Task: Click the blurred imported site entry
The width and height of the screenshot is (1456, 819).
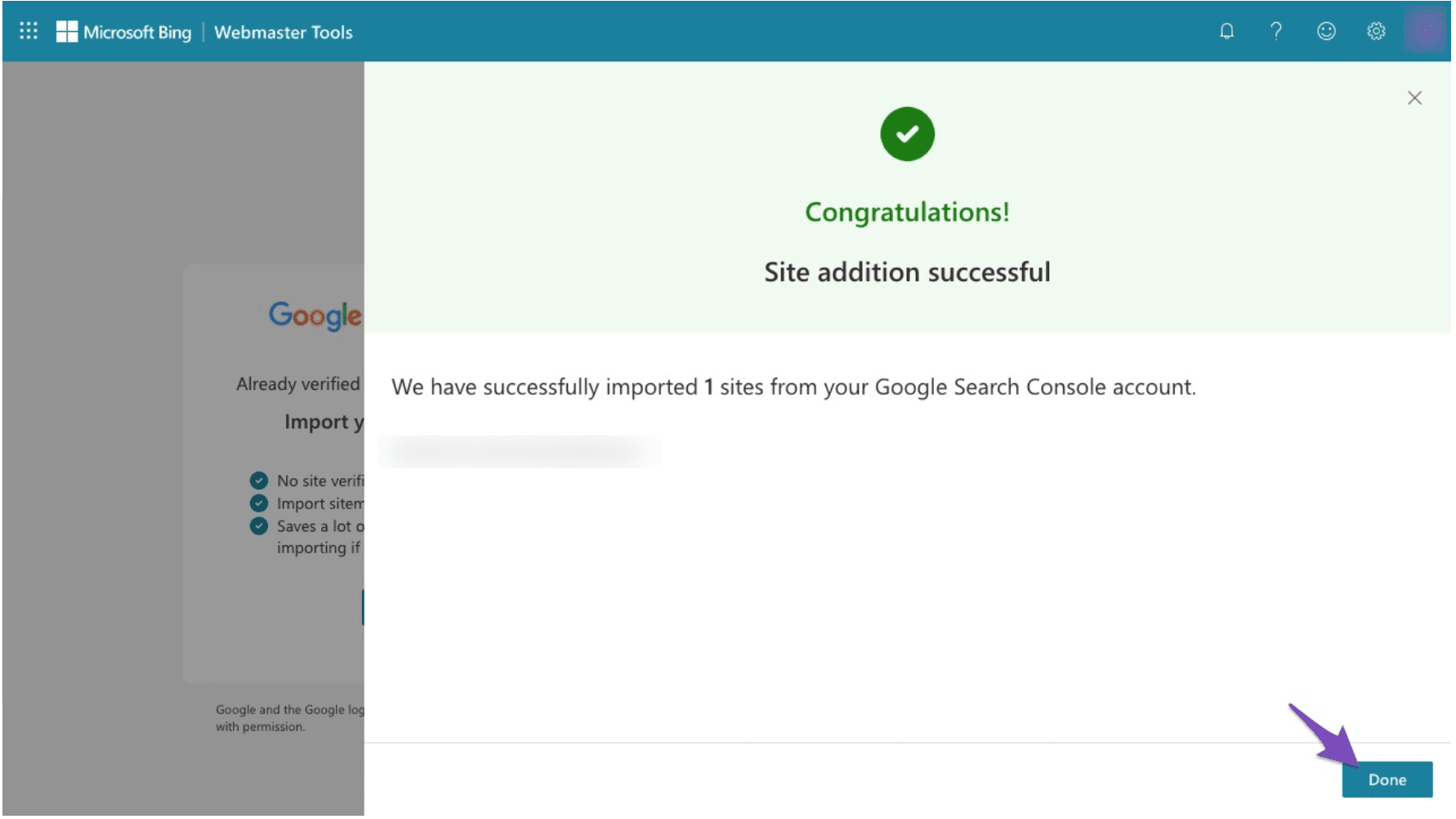Action: [520, 452]
